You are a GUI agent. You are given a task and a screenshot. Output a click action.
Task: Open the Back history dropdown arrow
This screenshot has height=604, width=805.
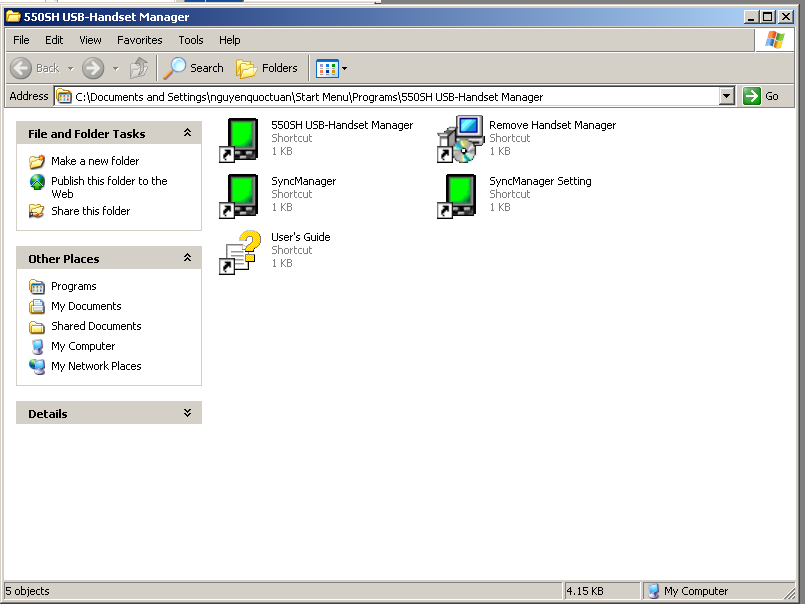70,68
